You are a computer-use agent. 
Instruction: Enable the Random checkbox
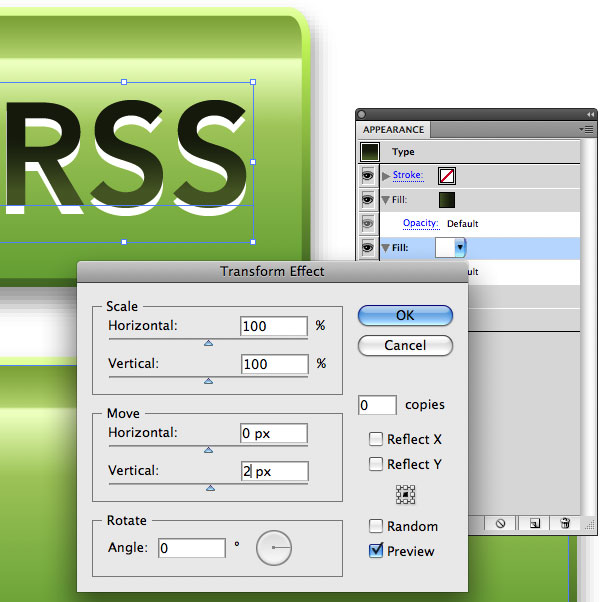pos(375,526)
